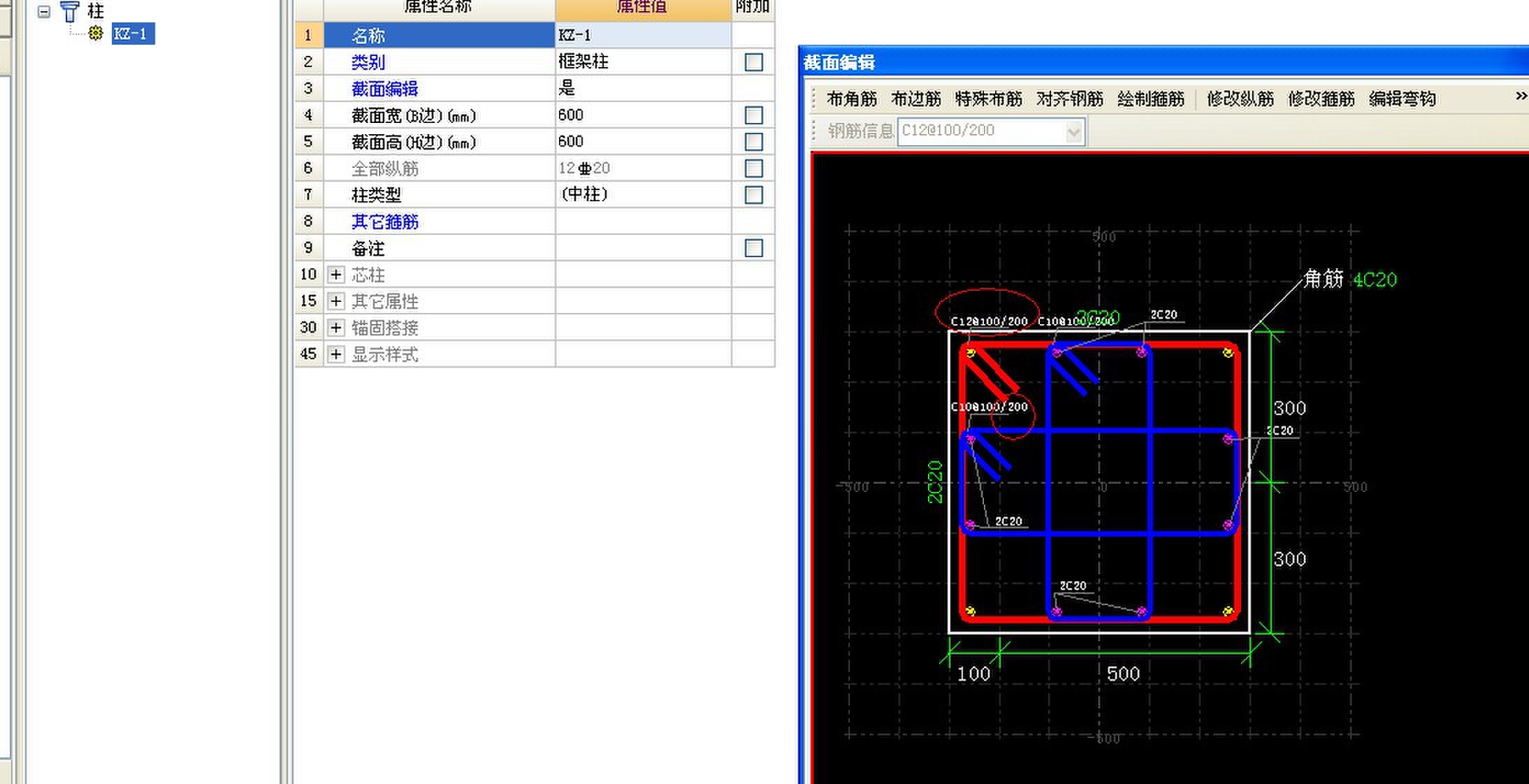Click the upper 300 height dimension
This screenshot has width=1529, height=784.
click(x=1289, y=408)
